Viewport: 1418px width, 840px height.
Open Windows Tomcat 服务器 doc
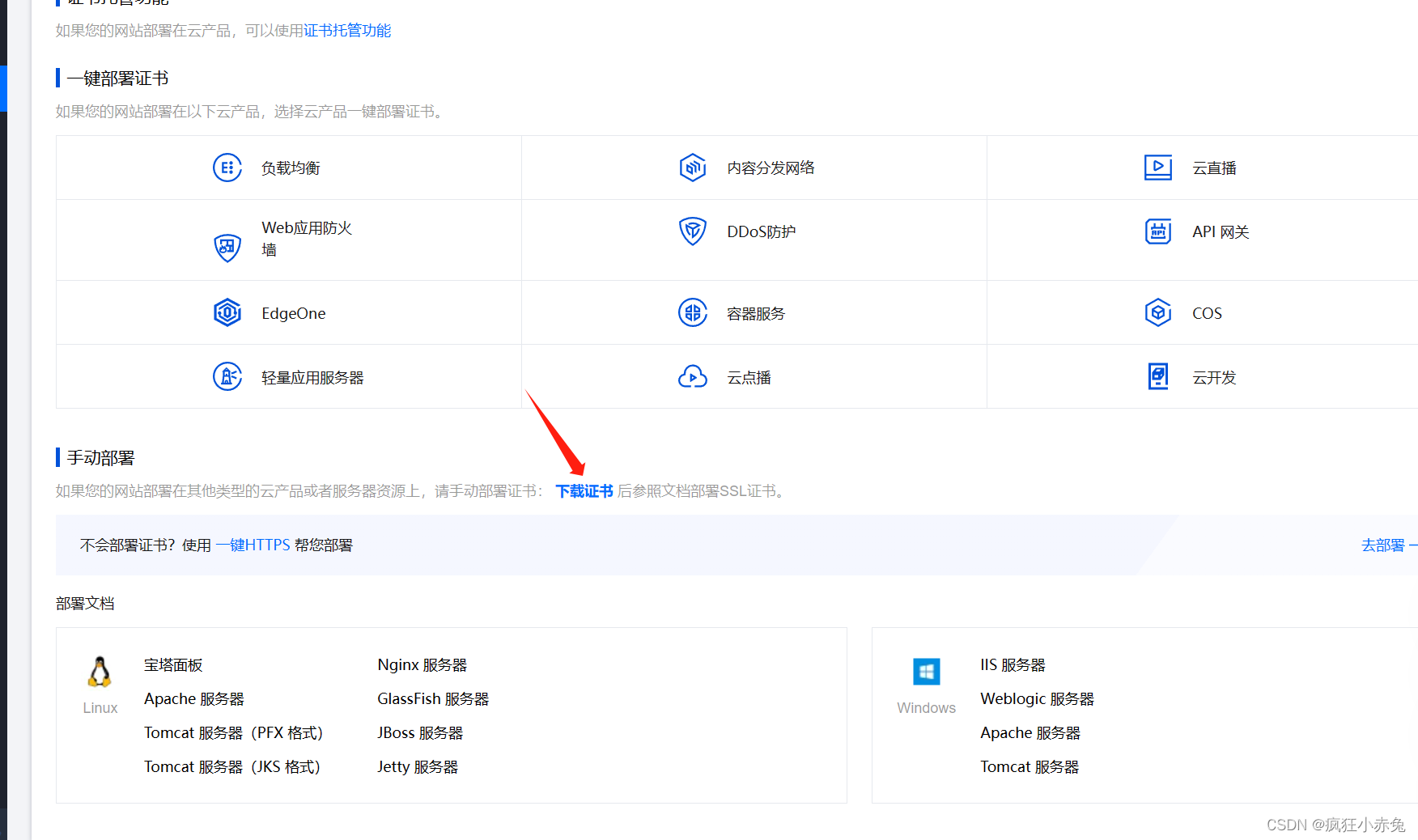click(1030, 767)
